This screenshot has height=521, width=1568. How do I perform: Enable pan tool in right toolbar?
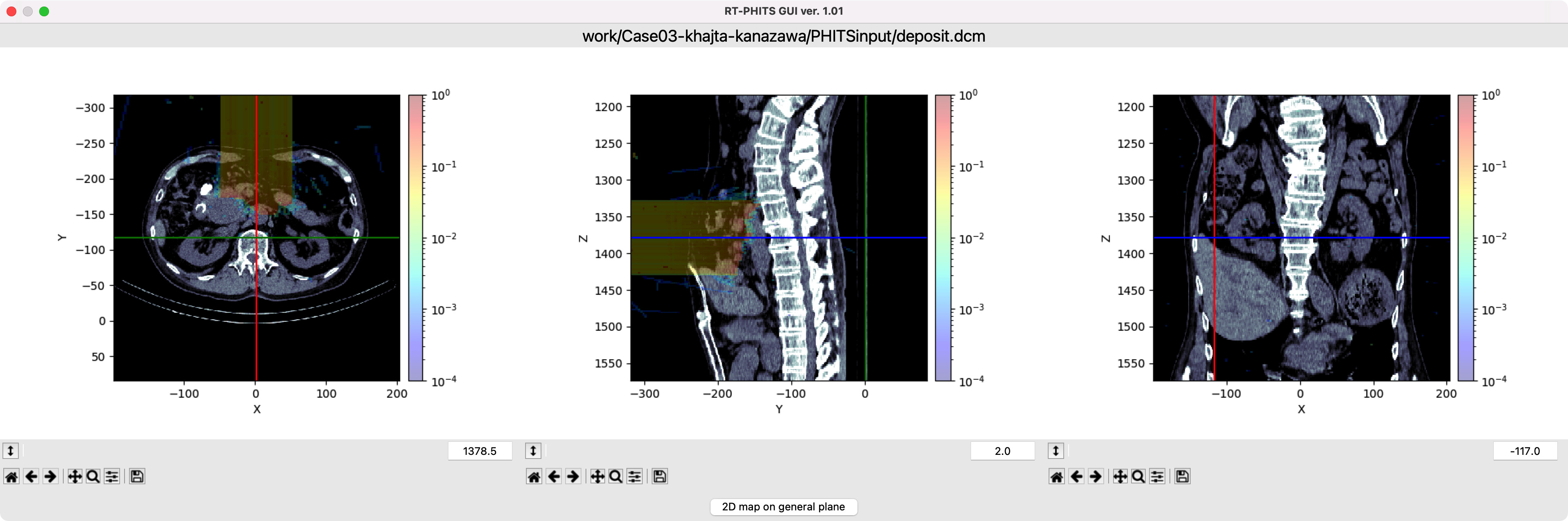point(1119,476)
